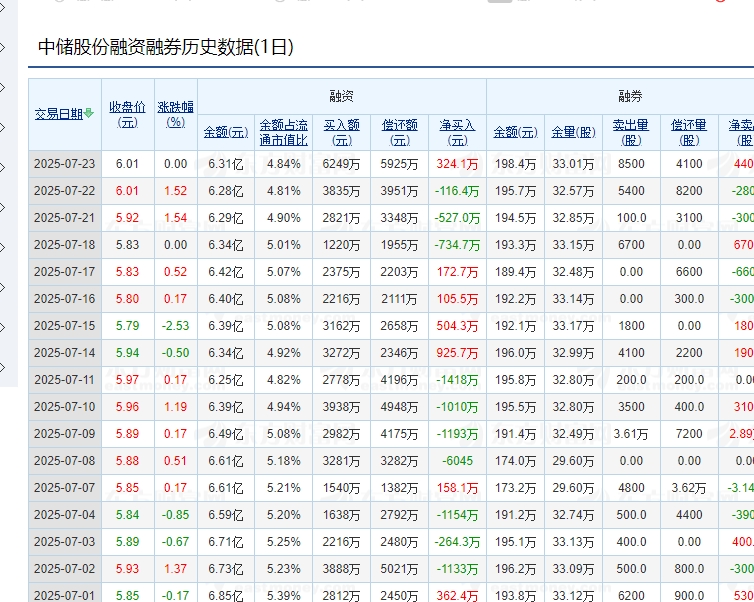Select the 2025-07-03 date cell
This screenshot has width=754, height=602.
[64, 541]
